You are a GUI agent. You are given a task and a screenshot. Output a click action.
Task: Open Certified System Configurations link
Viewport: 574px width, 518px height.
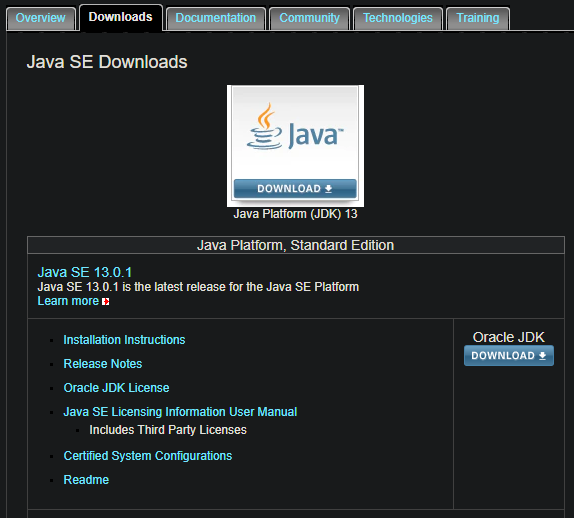[x=148, y=456]
